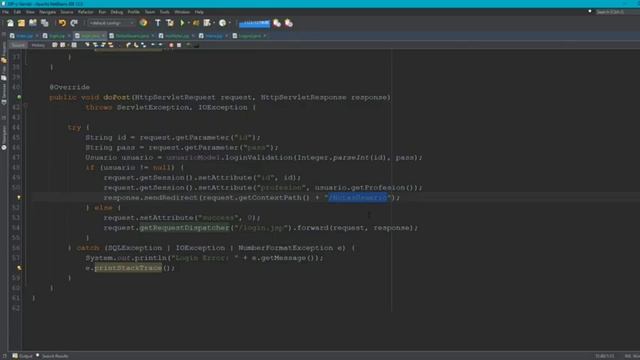The height and width of the screenshot is (360, 640).
Task: Click the doPost method name
Action: point(117,98)
